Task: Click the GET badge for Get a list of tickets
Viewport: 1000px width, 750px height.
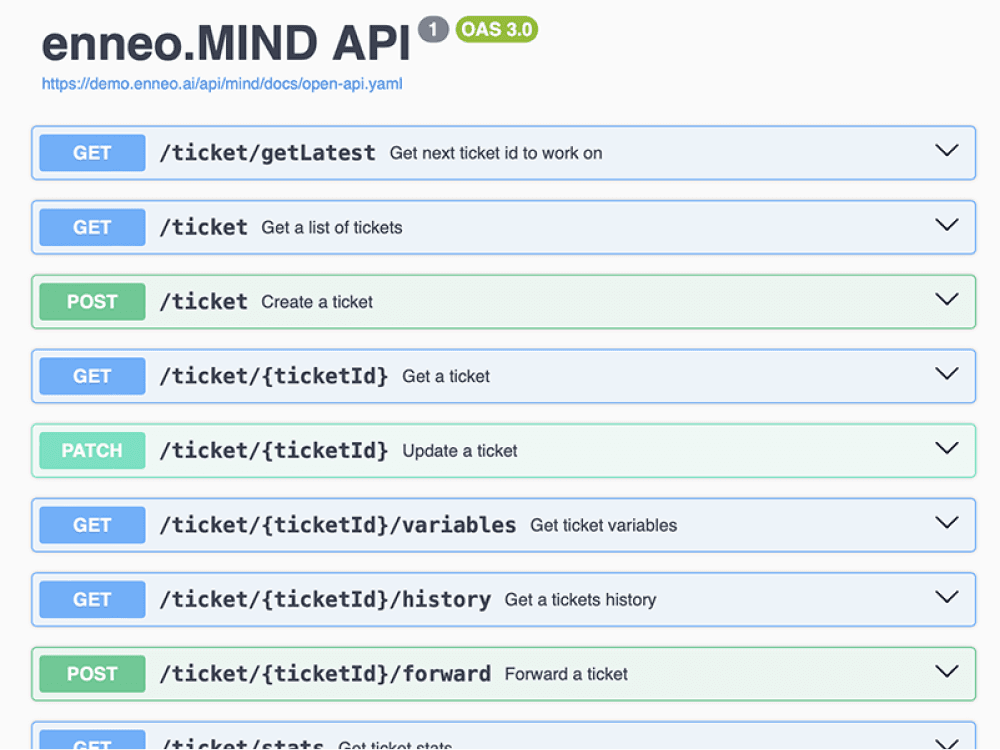Action: coord(92,228)
